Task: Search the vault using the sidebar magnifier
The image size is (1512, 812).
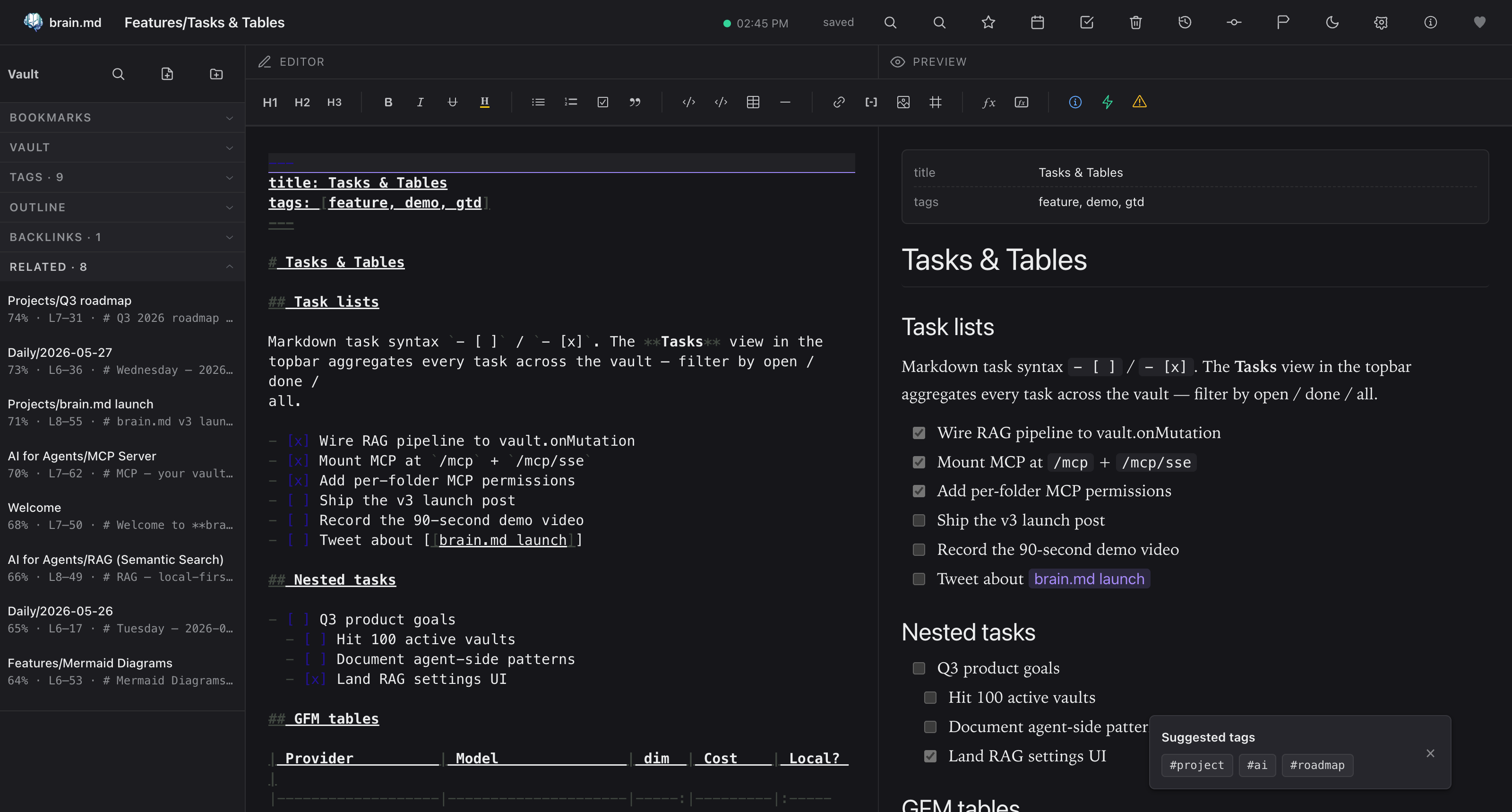Action: [118, 74]
